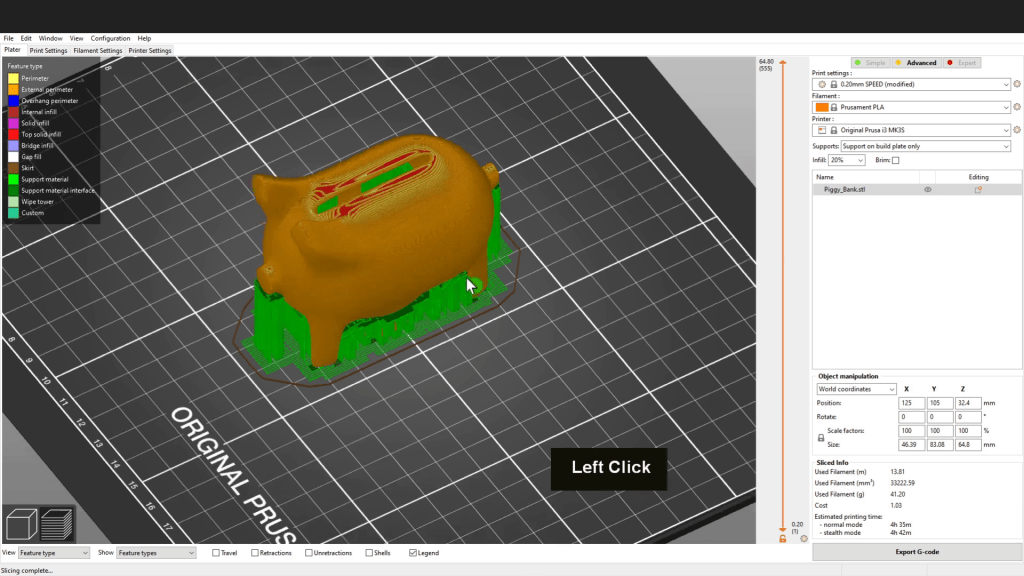Click the Export G-code button

[916, 552]
